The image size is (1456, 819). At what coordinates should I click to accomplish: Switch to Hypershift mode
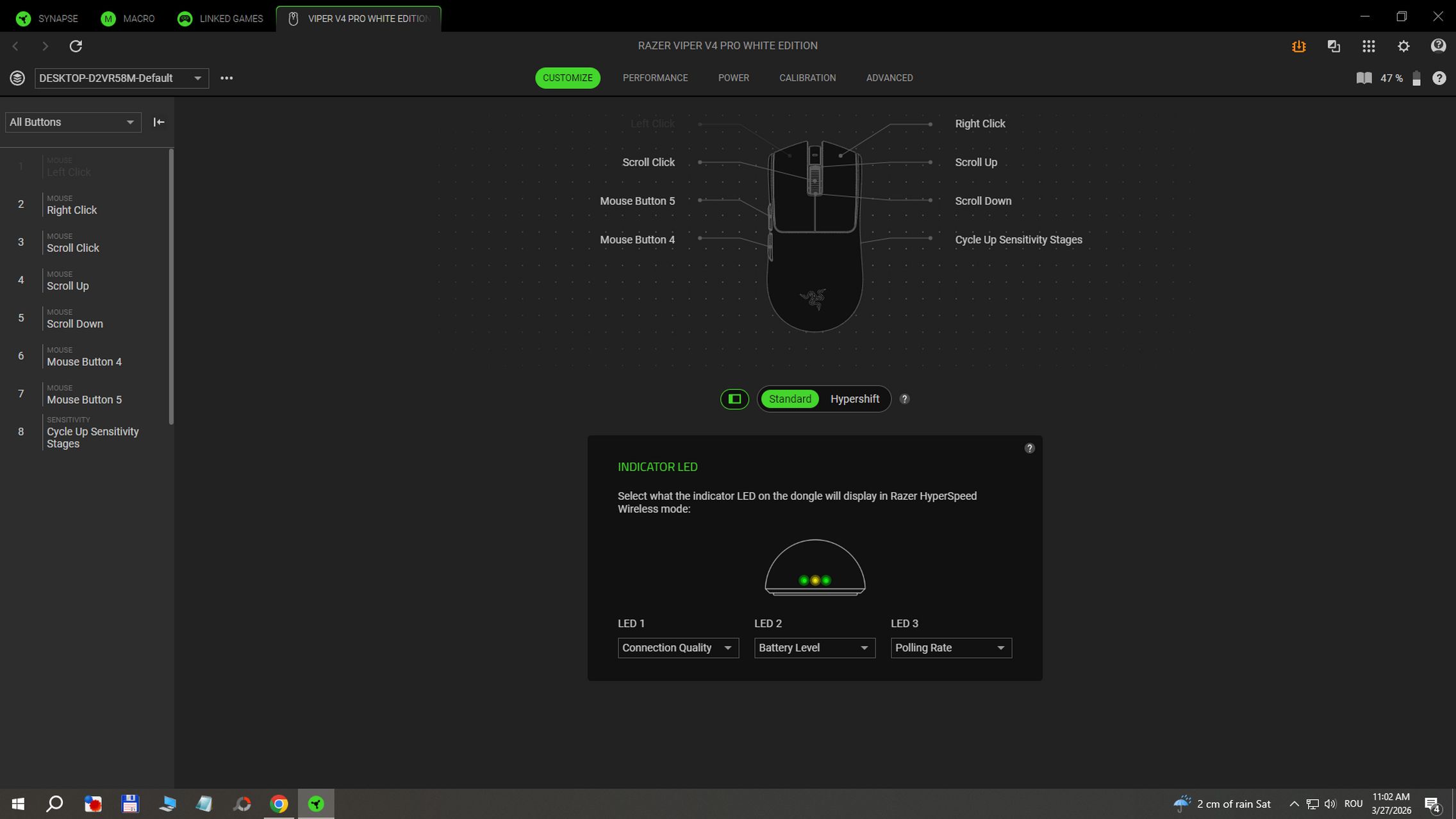point(854,399)
